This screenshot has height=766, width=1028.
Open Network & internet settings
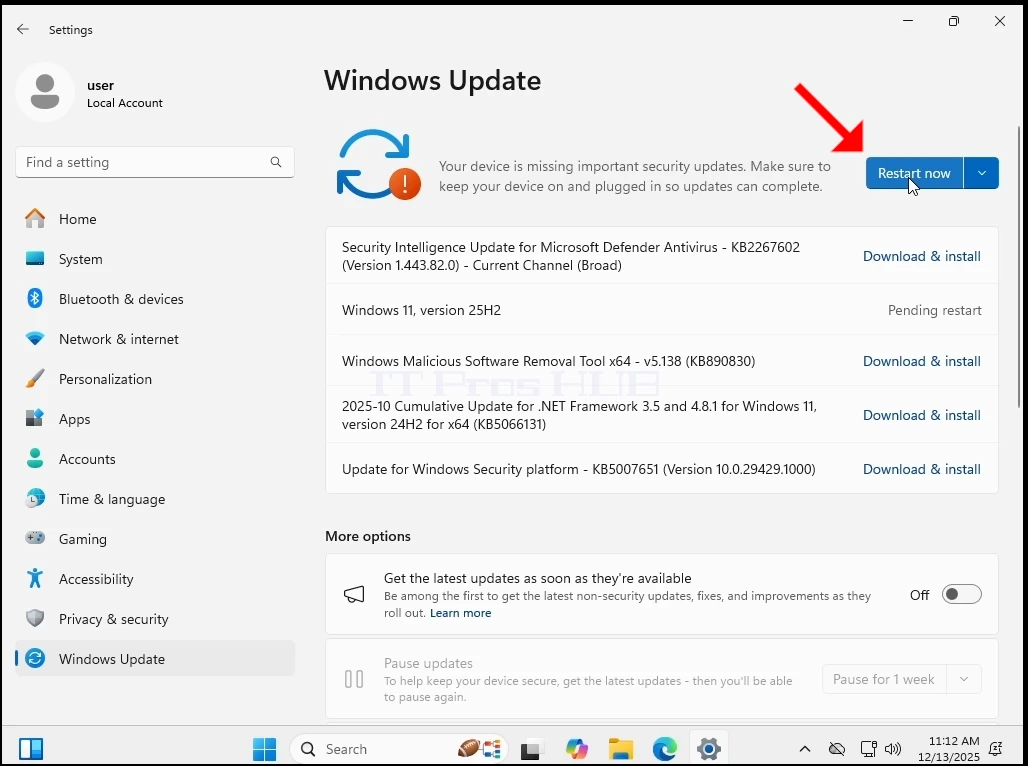tap(155, 339)
